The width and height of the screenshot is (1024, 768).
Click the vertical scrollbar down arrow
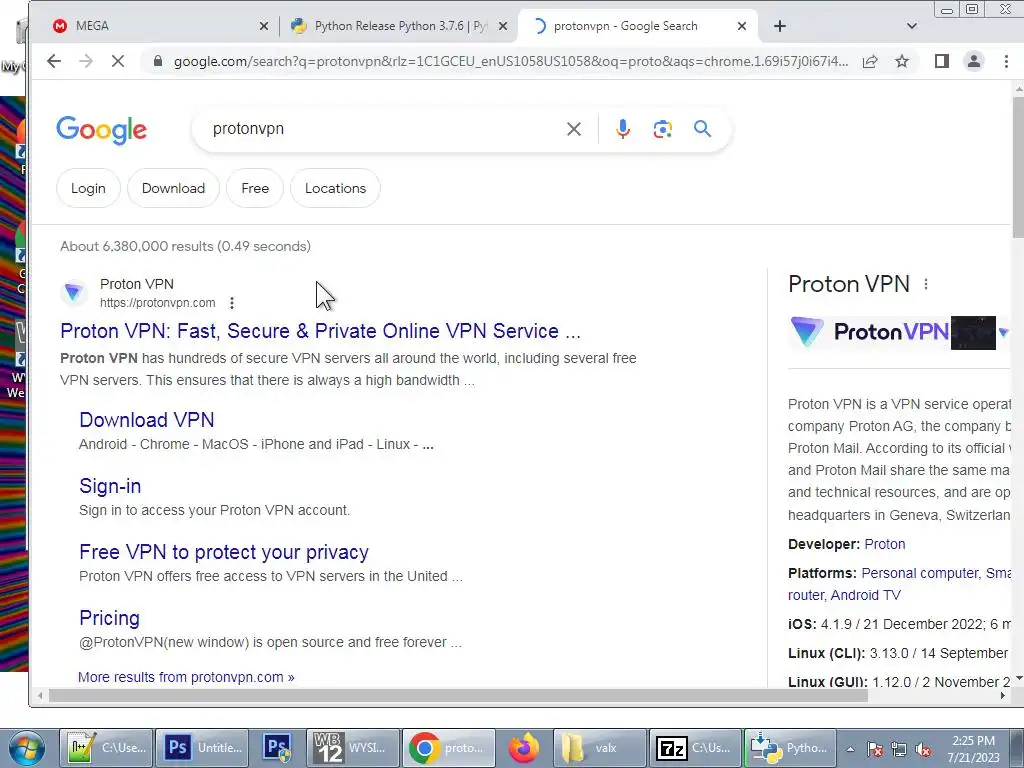click(1018, 679)
